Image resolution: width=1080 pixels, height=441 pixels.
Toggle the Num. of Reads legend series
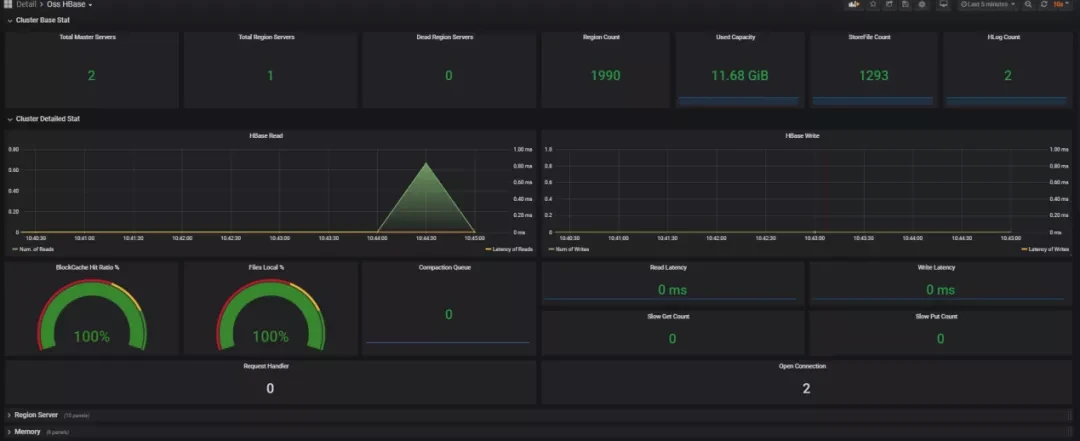tap(34, 248)
